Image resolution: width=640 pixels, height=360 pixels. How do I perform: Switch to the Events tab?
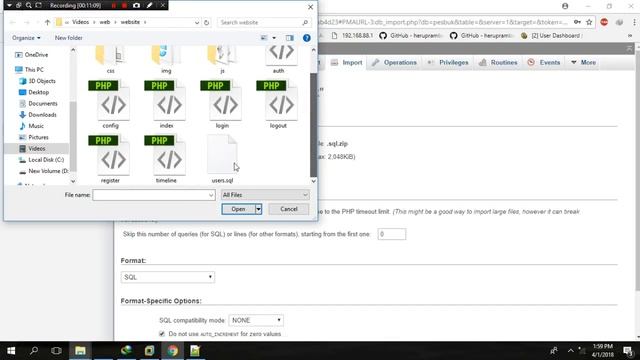tap(544, 62)
